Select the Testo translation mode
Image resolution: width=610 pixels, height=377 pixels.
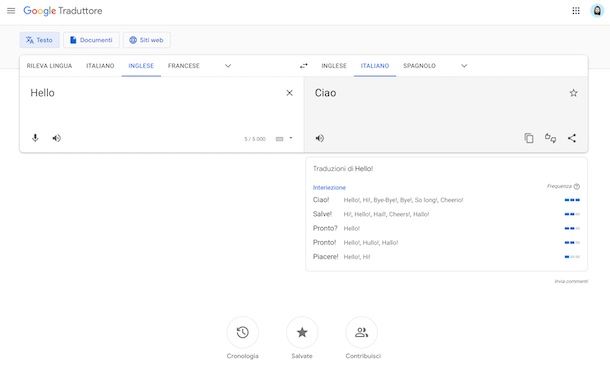(39, 40)
